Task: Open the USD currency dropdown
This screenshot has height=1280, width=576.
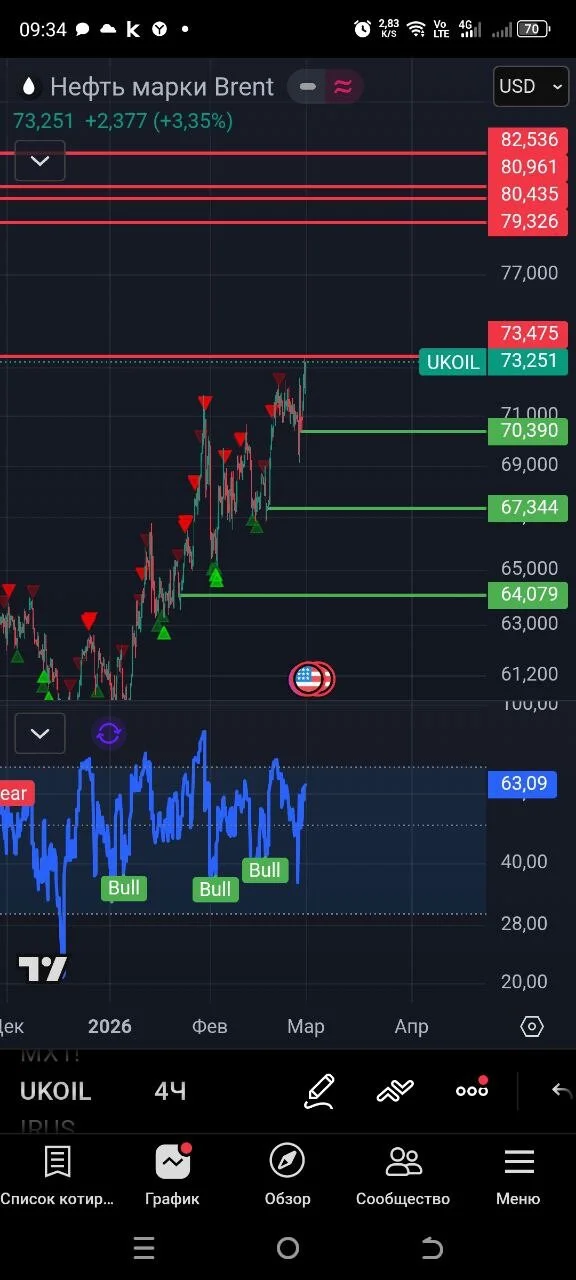Action: pyautogui.click(x=532, y=87)
